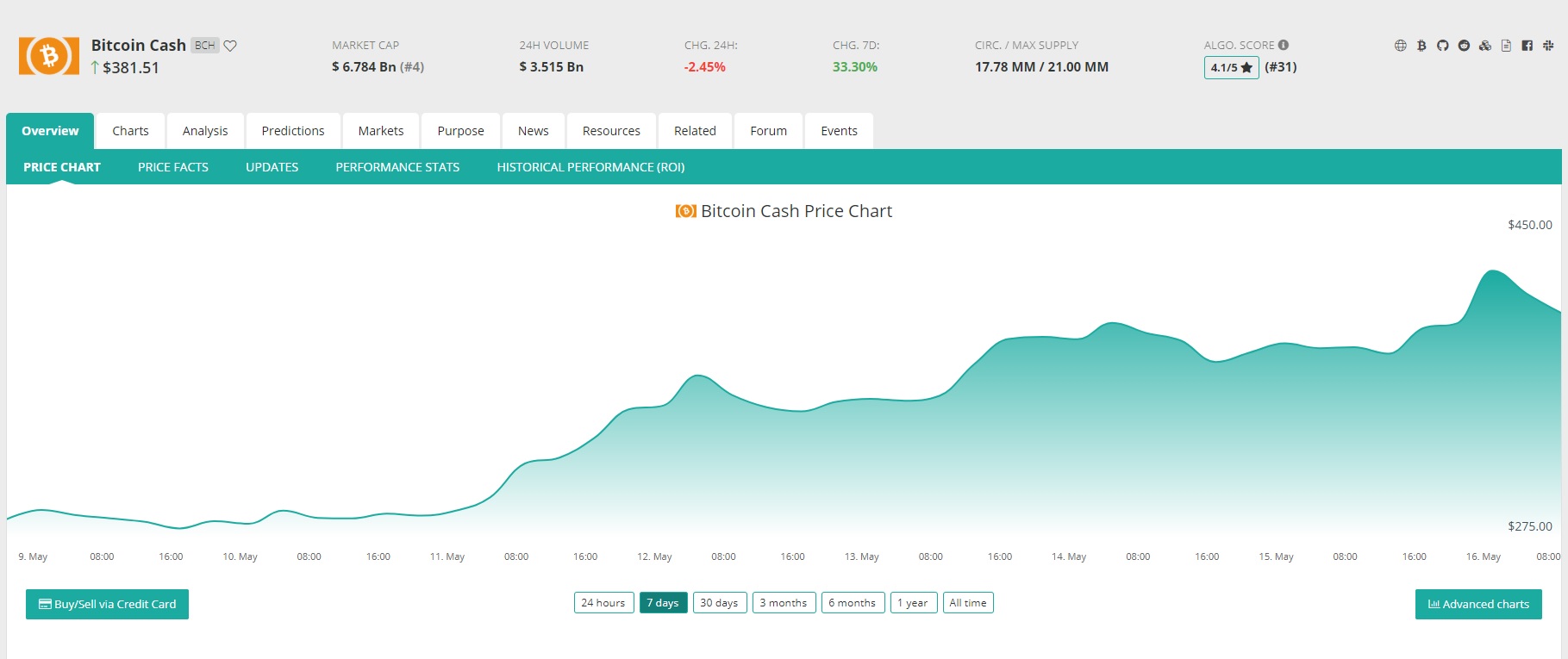The height and width of the screenshot is (659, 1568).
Task: Set chart range to 30 days
Action: tap(719, 603)
